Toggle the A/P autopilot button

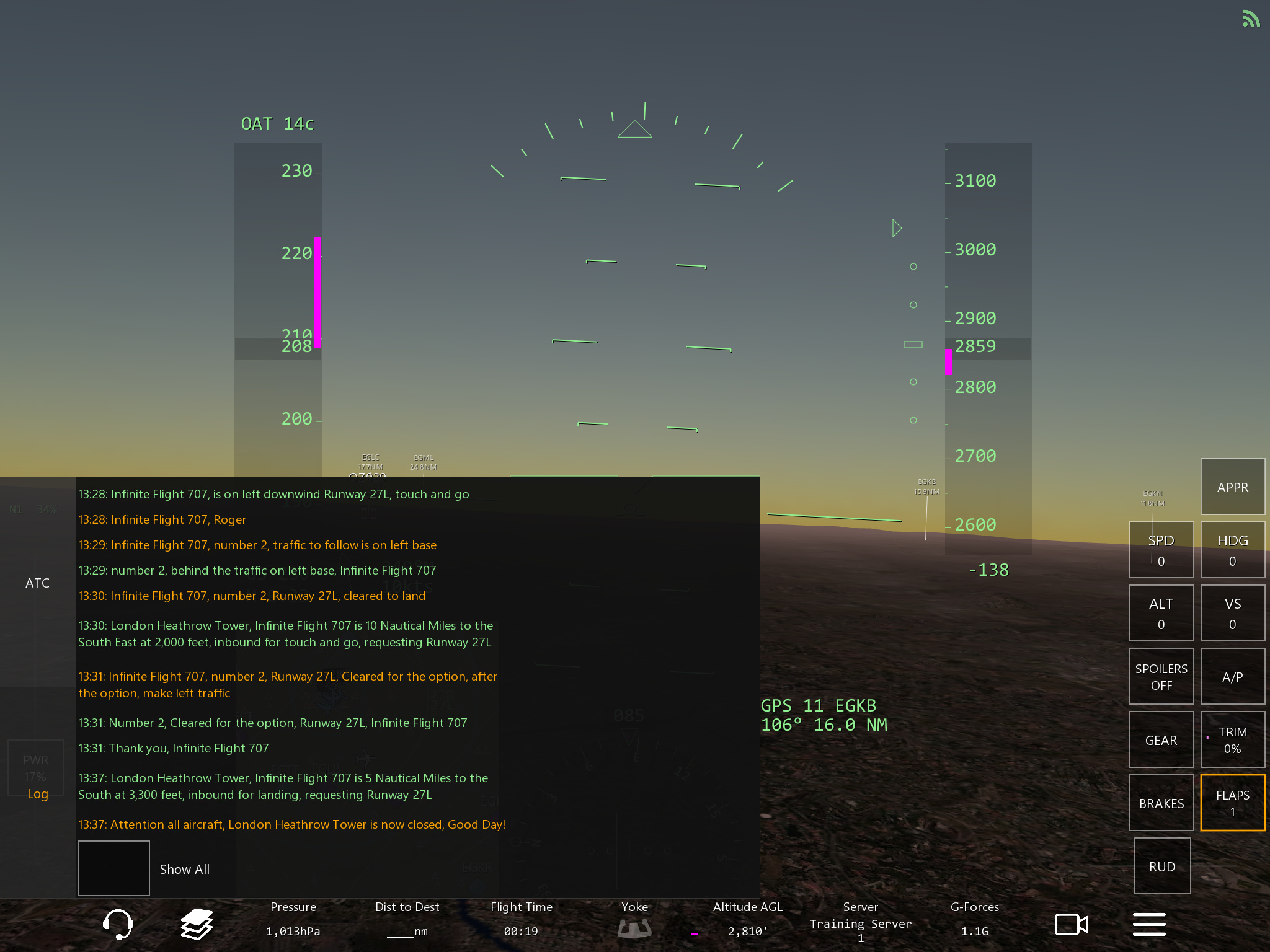(1232, 677)
